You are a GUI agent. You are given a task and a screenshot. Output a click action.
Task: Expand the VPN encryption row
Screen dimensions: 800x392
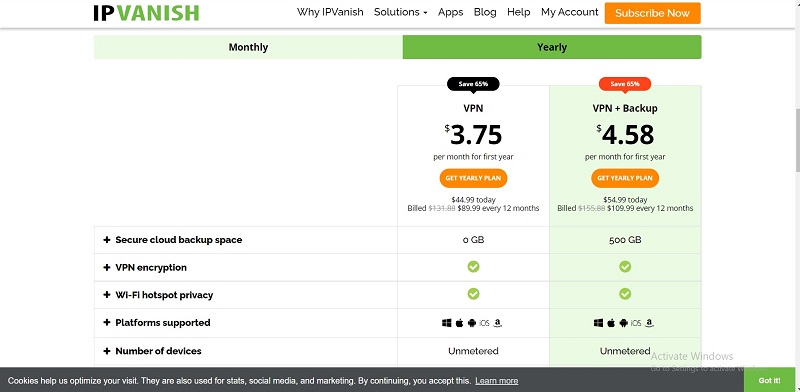coord(107,267)
